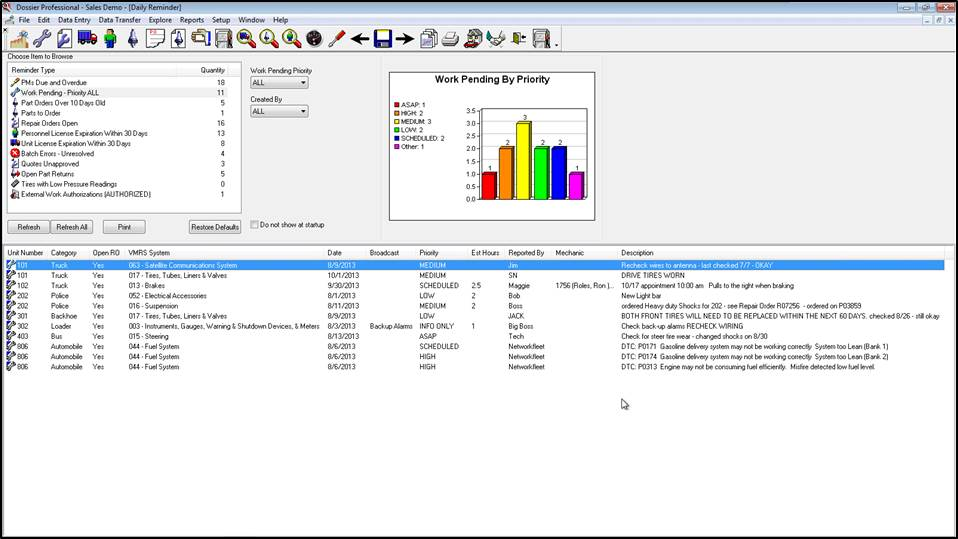Open the Work Pending Priority dropdown
The image size is (958, 539).
279,82
